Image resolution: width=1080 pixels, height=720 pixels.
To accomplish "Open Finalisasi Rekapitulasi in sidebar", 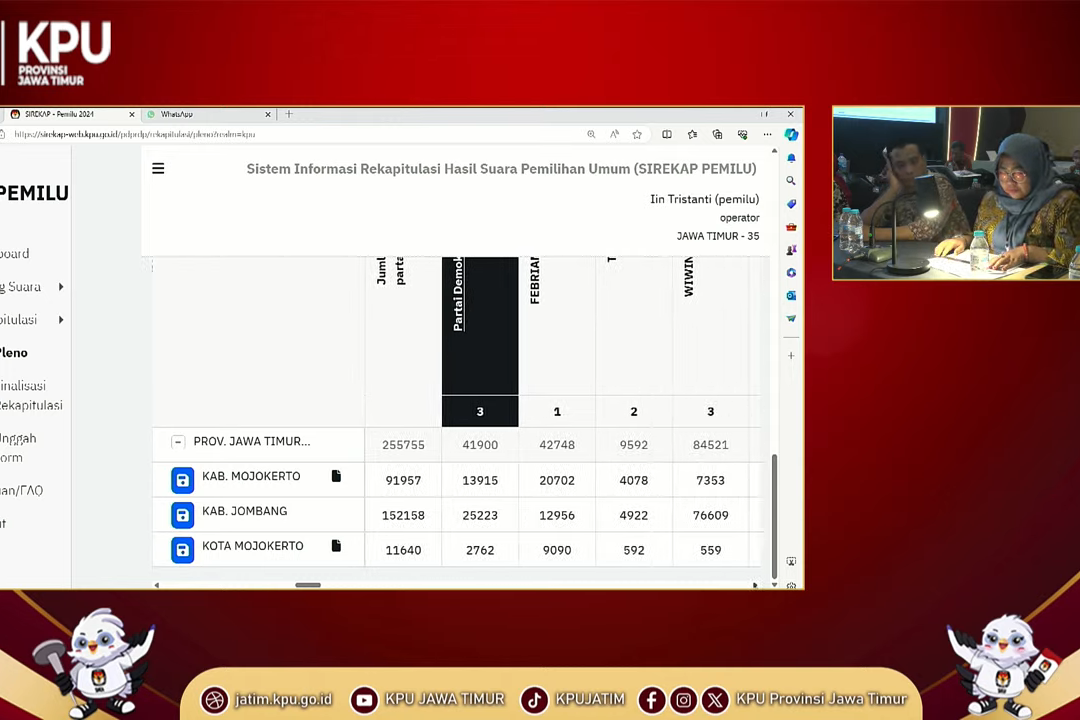I will [x=31, y=395].
